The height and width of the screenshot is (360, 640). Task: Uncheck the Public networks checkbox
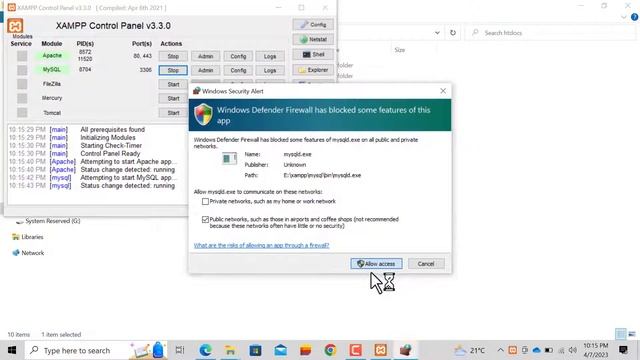[205, 220]
